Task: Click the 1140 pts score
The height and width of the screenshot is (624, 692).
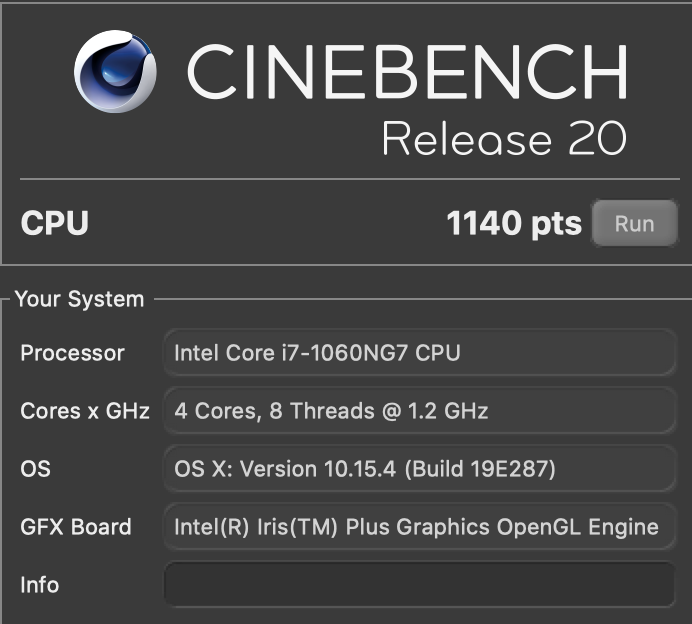Action: 513,224
